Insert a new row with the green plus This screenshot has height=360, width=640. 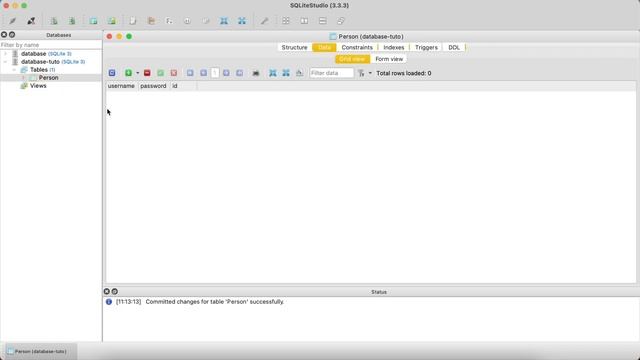pos(128,73)
